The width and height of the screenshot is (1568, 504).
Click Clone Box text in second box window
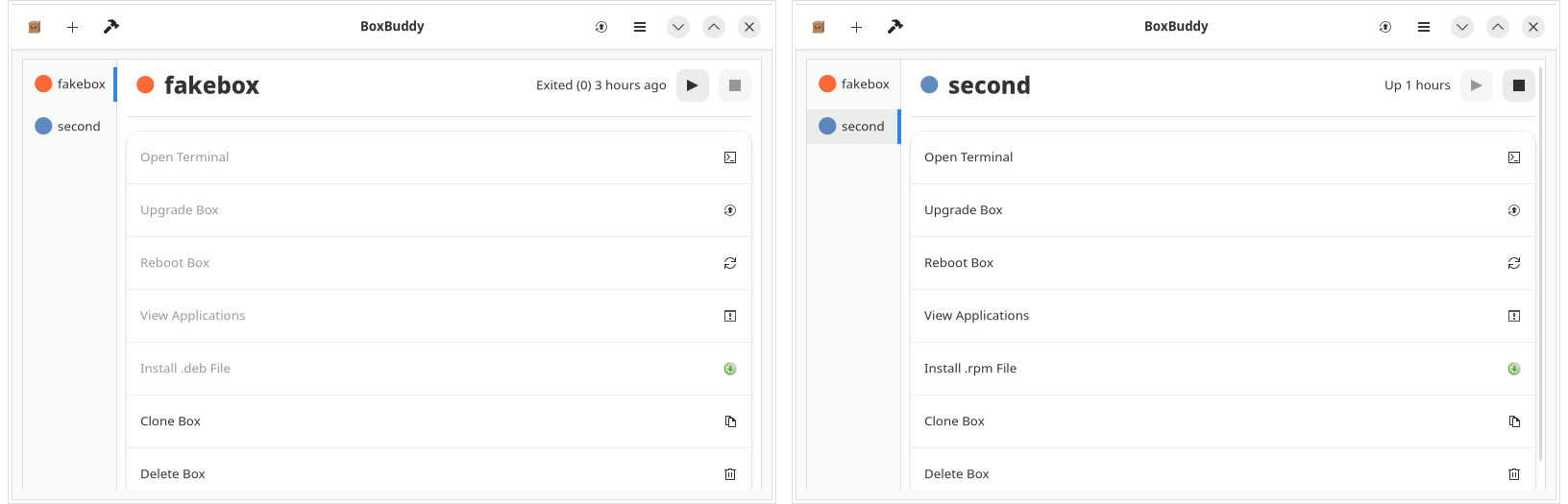tap(954, 421)
